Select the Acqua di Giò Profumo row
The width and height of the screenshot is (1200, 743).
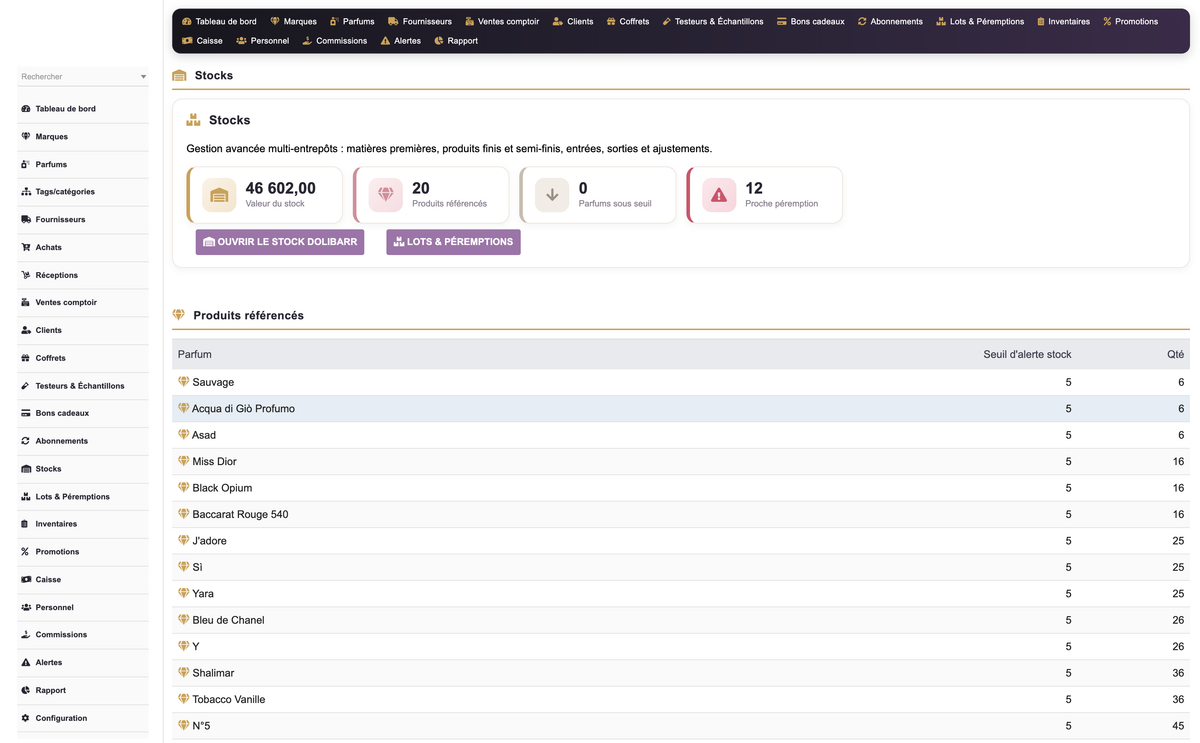(x=681, y=408)
